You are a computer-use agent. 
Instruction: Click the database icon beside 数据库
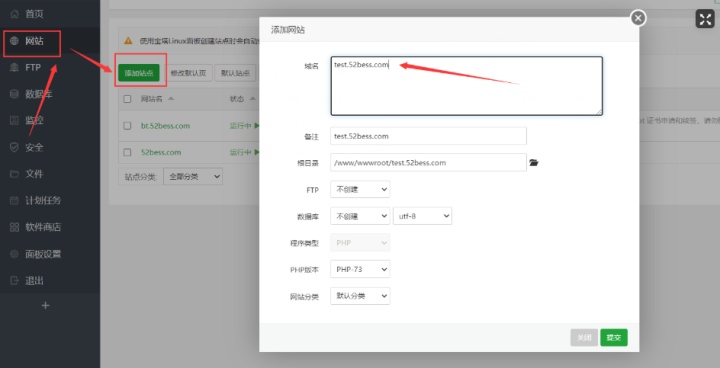(x=15, y=94)
